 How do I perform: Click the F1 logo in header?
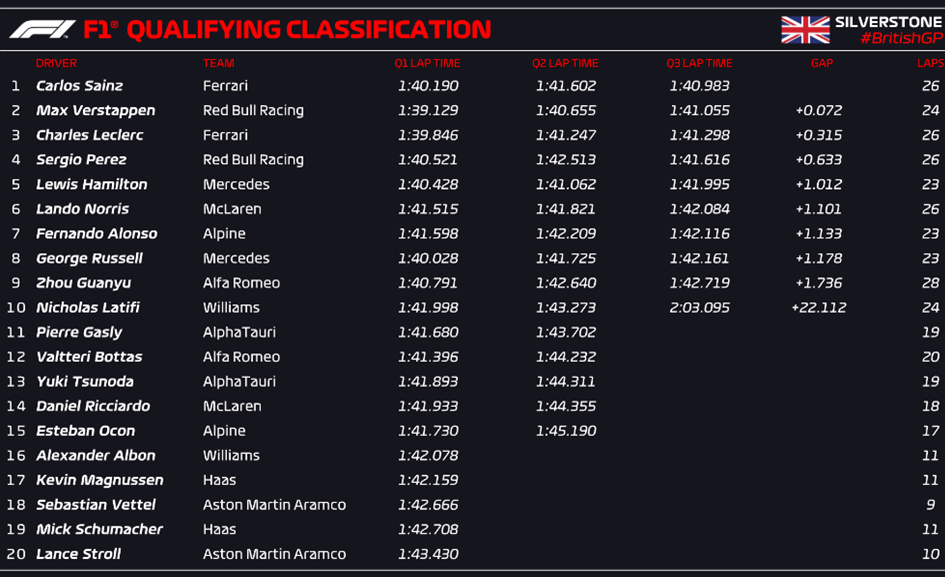pos(42,29)
